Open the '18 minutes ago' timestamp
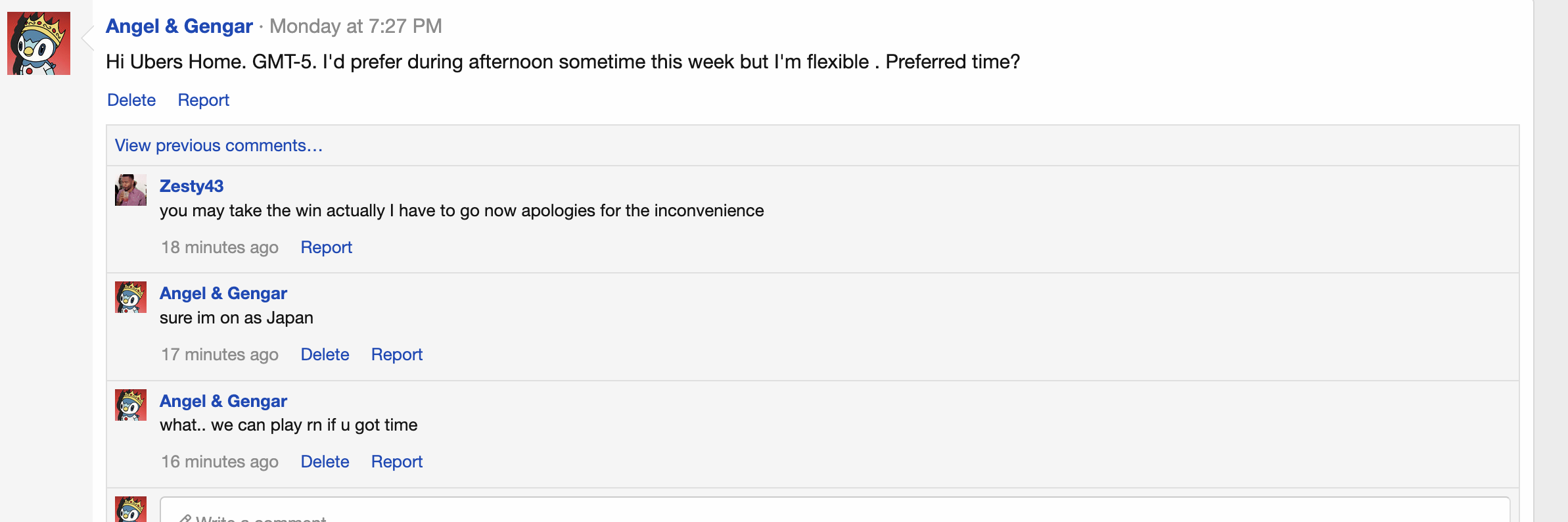Image resolution: width=1568 pixels, height=522 pixels. [x=220, y=247]
